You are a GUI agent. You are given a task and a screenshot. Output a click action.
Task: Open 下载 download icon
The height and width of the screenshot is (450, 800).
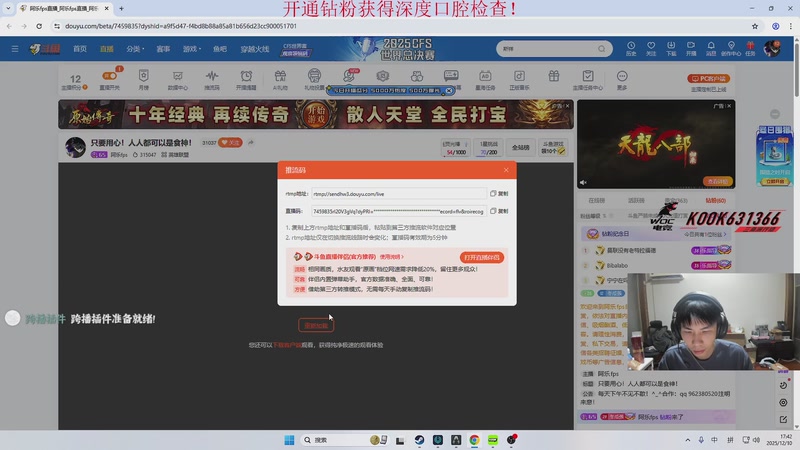tap(671, 48)
